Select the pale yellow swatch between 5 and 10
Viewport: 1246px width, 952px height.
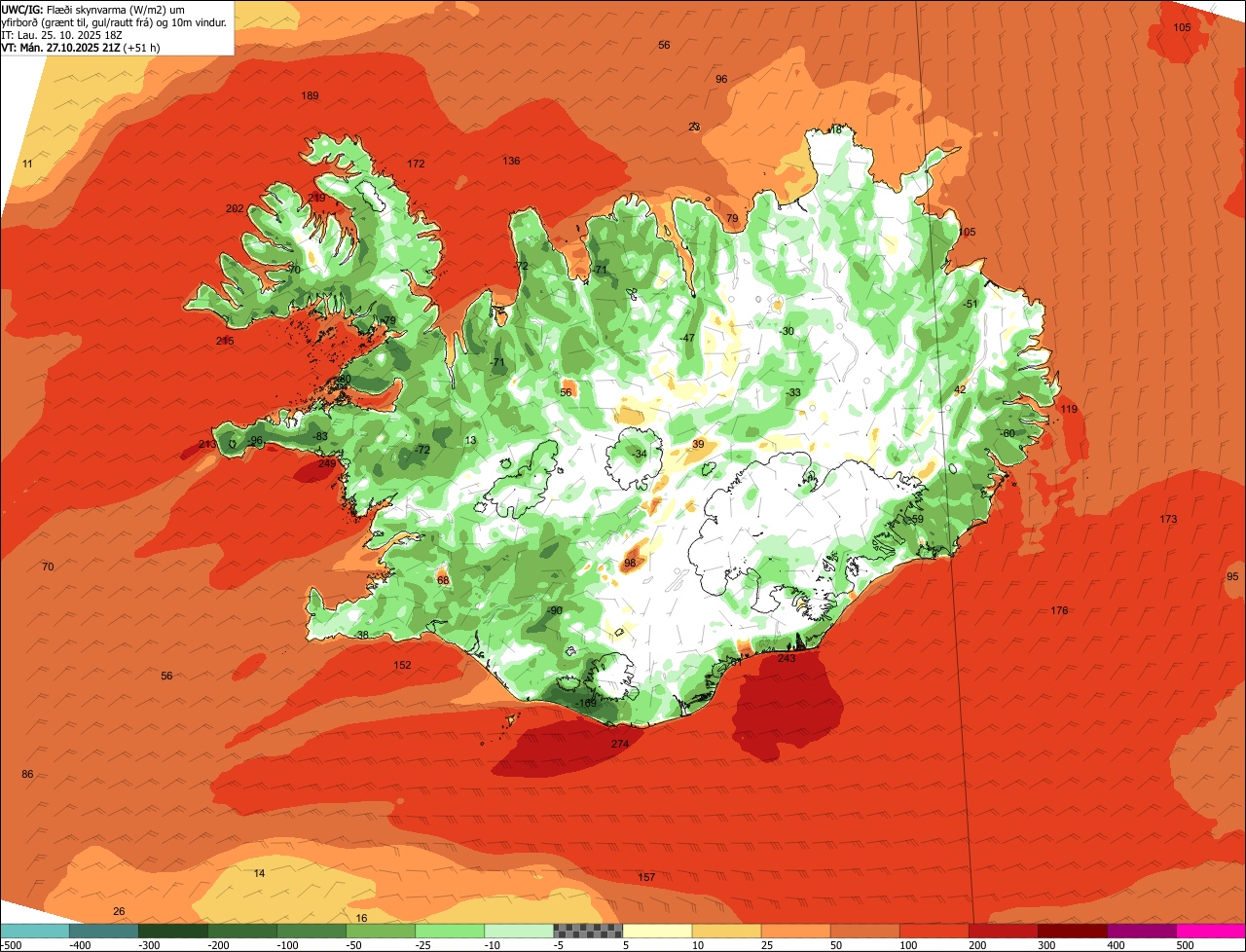657,931
